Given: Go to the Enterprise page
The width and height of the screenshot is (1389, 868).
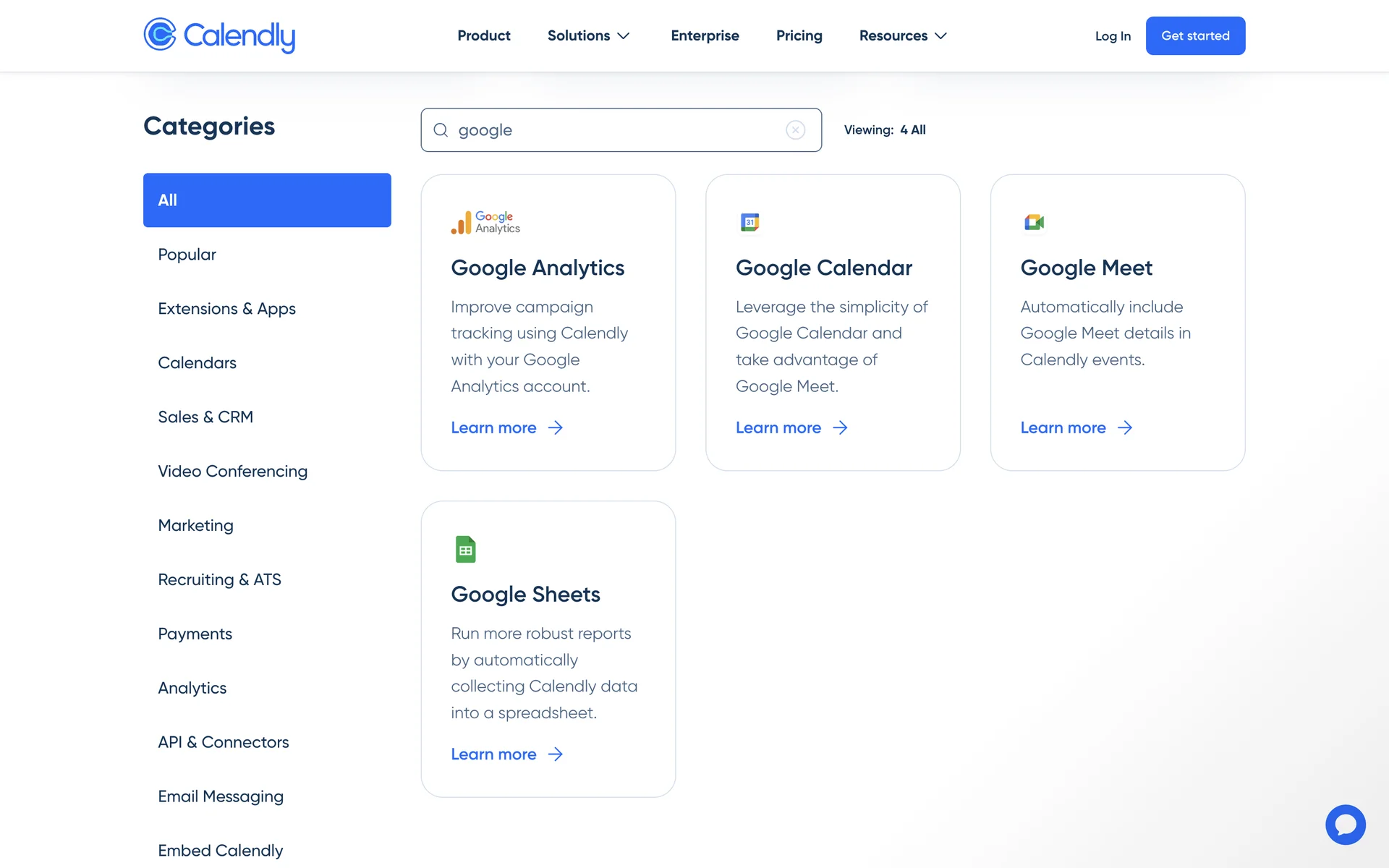Looking at the screenshot, I should [x=705, y=35].
